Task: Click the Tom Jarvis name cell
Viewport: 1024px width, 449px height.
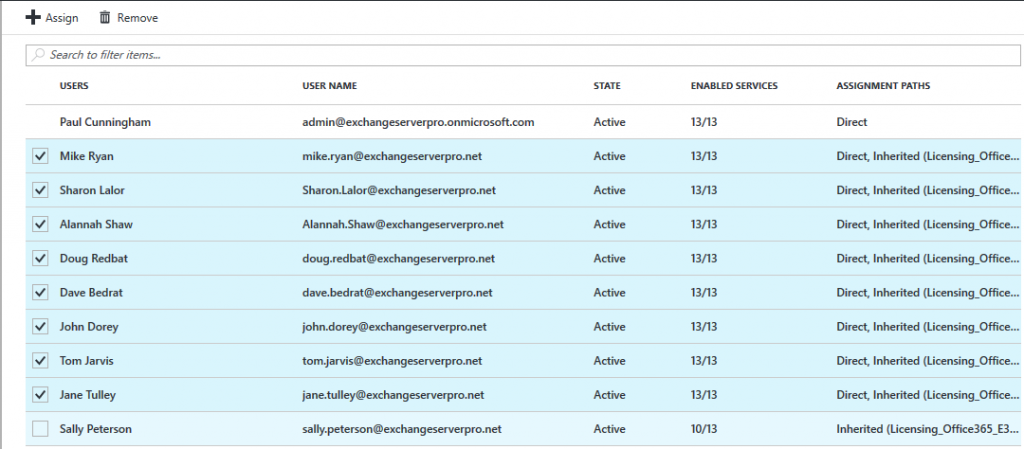Action: [86, 360]
